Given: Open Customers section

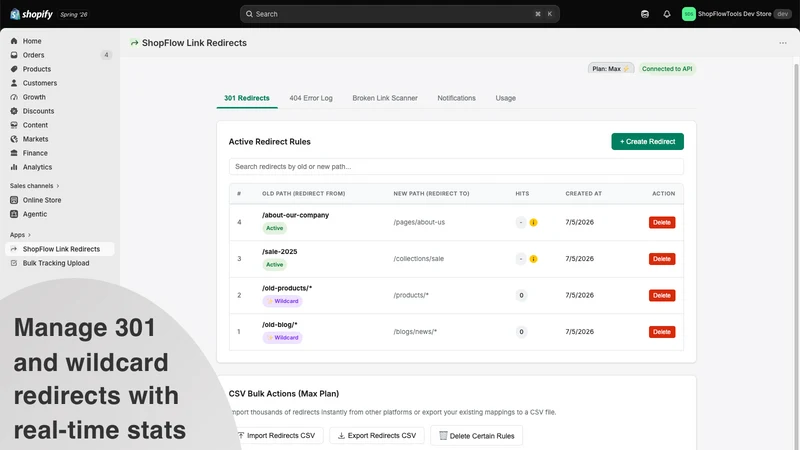Looking at the screenshot, I should tap(40, 83).
